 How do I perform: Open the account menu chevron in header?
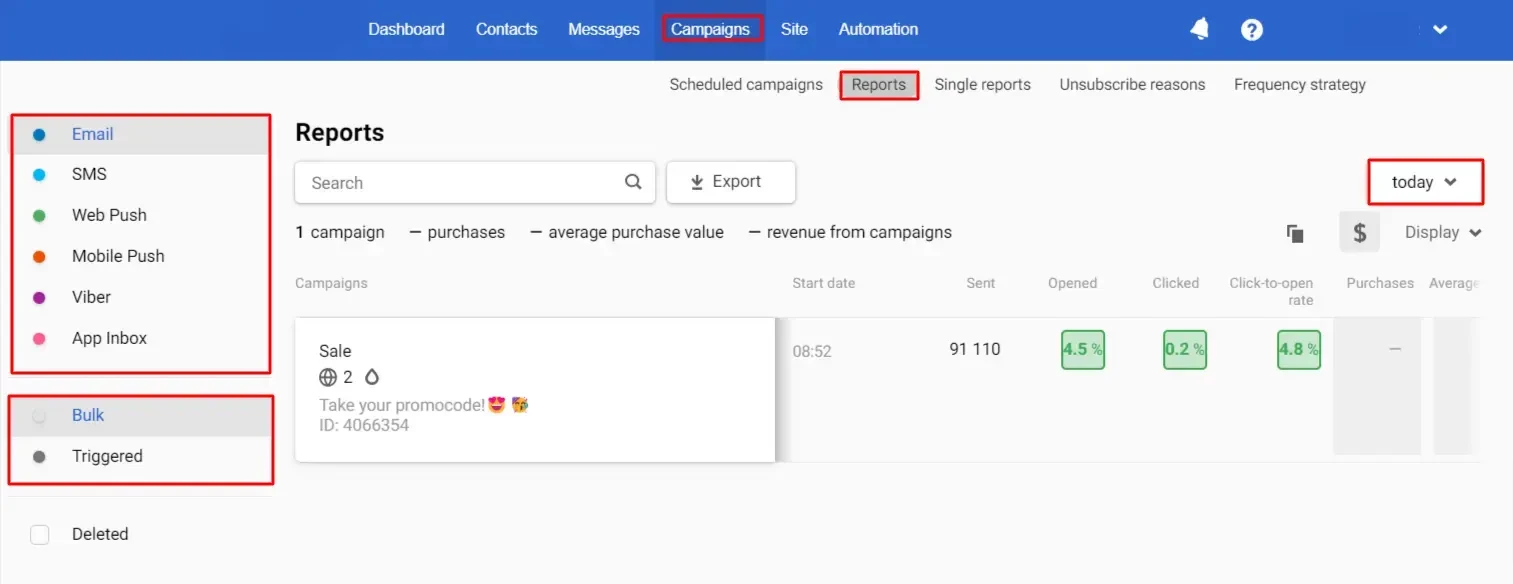(x=1440, y=30)
